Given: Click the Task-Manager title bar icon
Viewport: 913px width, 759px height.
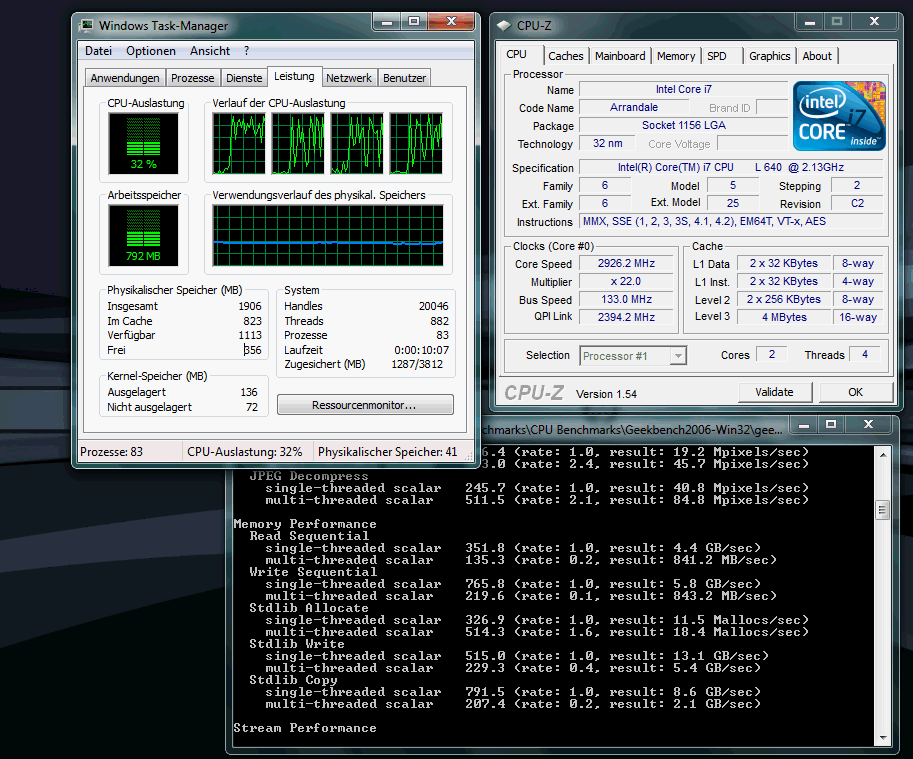Looking at the screenshot, I should point(87,25).
